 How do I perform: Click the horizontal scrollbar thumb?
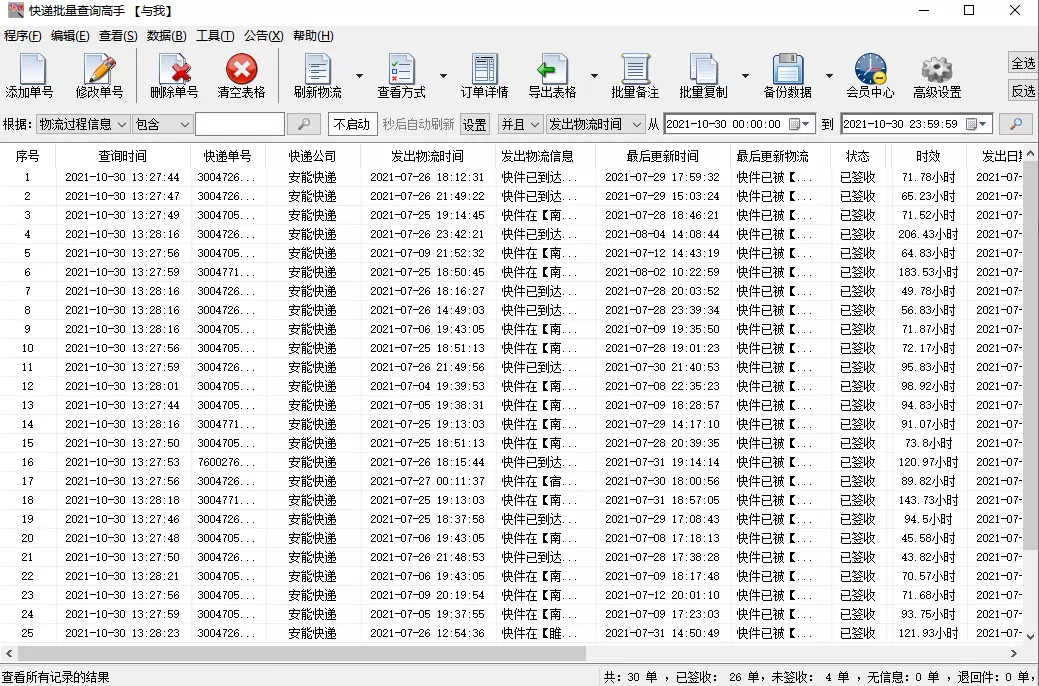coord(302,654)
